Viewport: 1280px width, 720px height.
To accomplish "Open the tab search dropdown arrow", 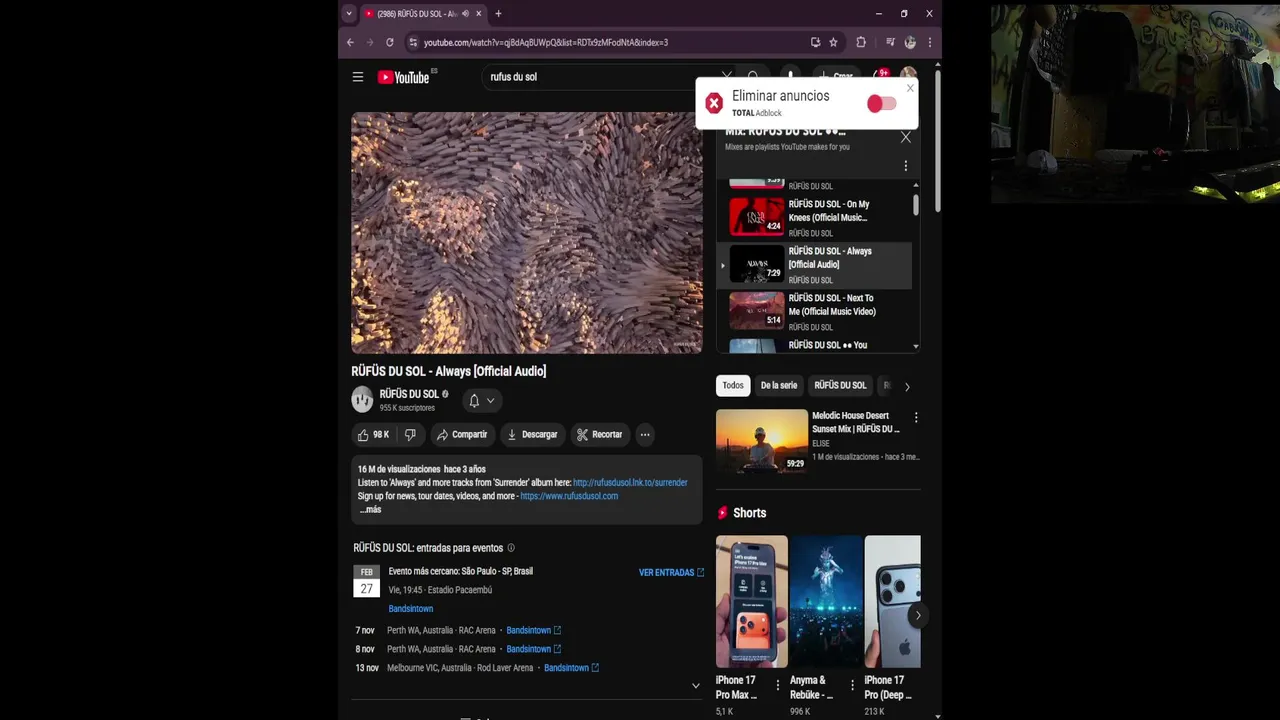I will click(x=348, y=14).
